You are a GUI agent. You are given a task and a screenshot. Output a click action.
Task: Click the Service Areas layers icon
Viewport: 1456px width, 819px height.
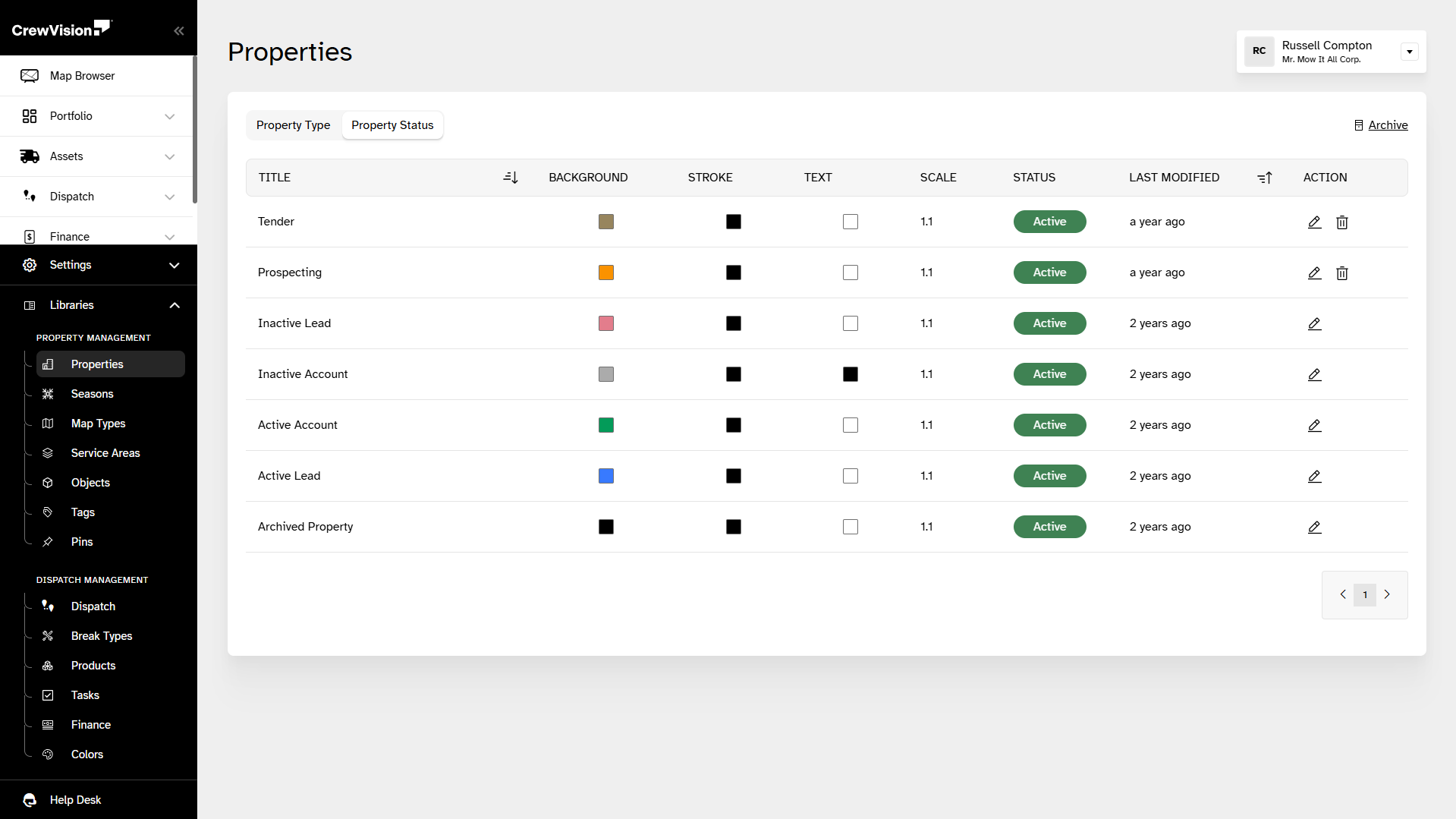(48, 453)
